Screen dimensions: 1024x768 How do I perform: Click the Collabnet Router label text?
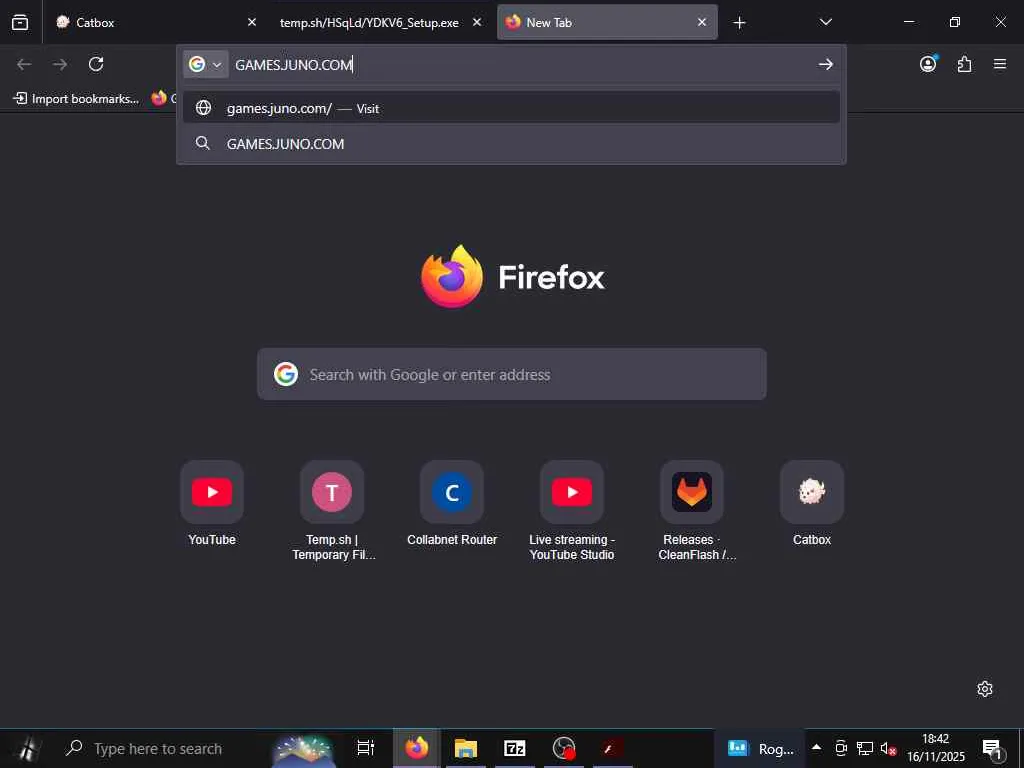[452, 539]
